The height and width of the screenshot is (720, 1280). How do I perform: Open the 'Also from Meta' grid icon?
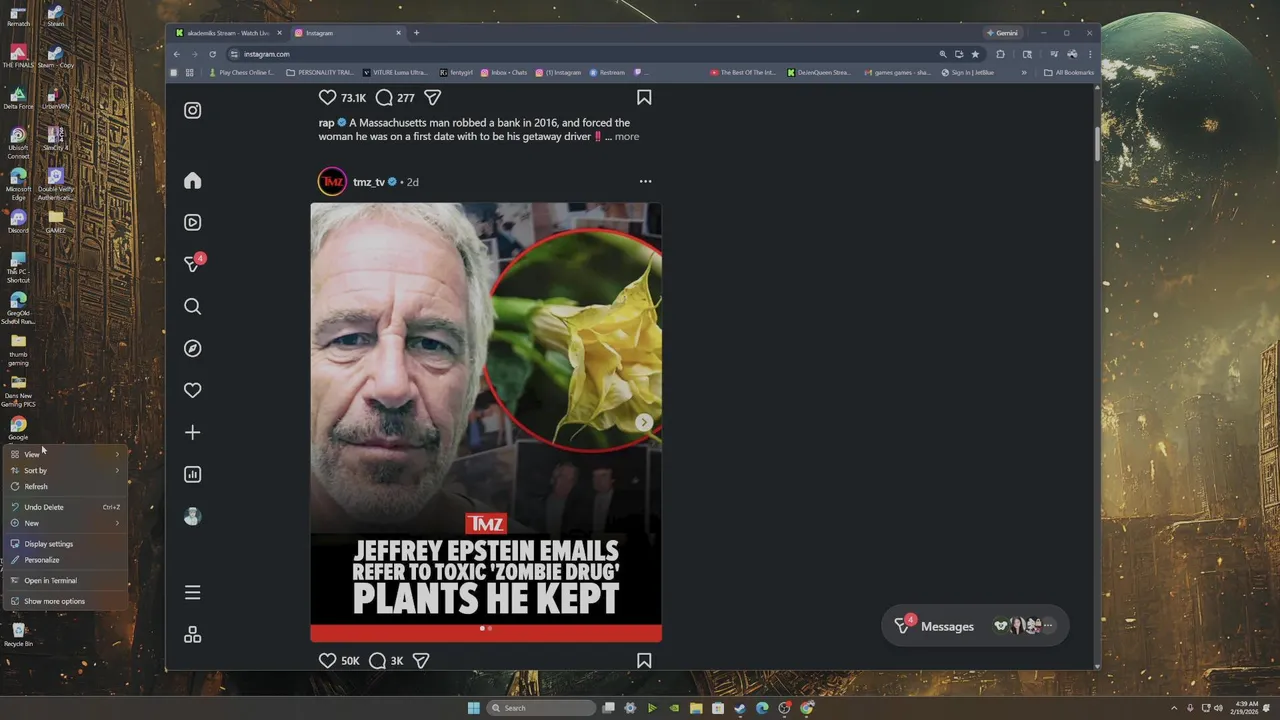193,635
